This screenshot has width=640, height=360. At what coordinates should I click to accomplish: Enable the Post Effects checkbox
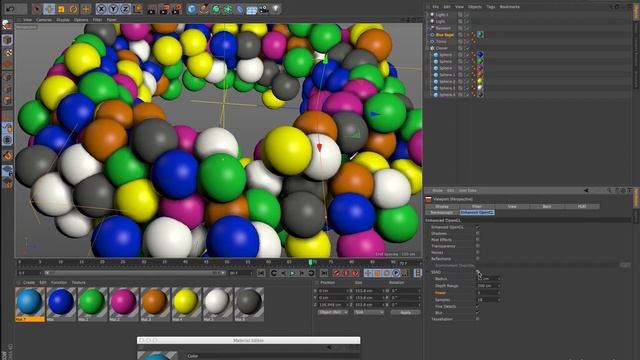point(477,240)
